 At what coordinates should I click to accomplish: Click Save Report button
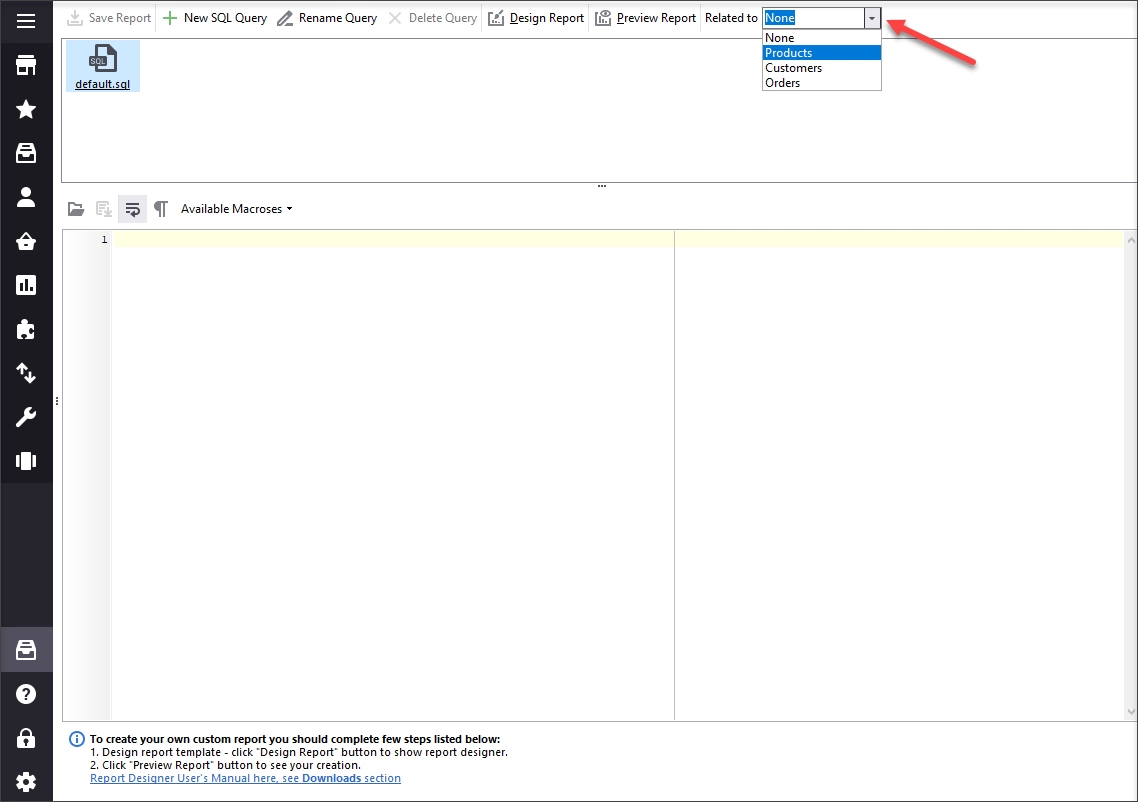pos(110,18)
